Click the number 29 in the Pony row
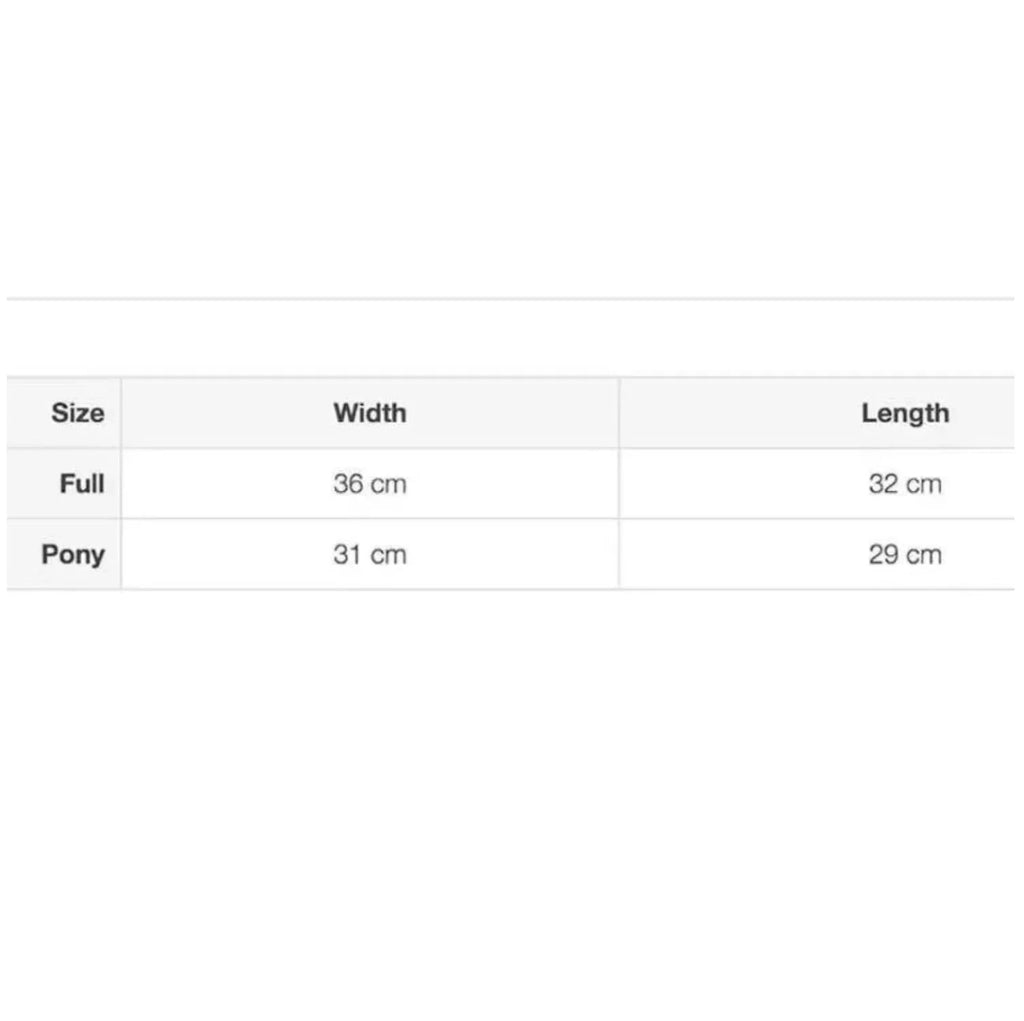Image resolution: width=1024 pixels, height=1021 pixels. (x=883, y=555)
